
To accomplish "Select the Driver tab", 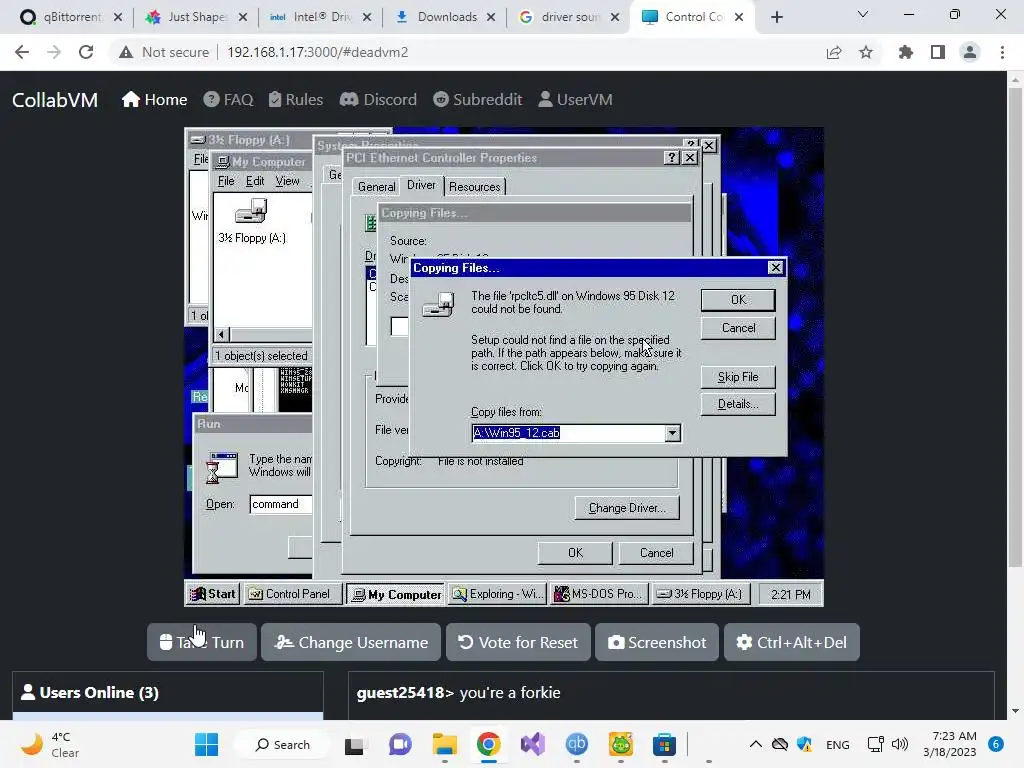I will click(421, 185).
